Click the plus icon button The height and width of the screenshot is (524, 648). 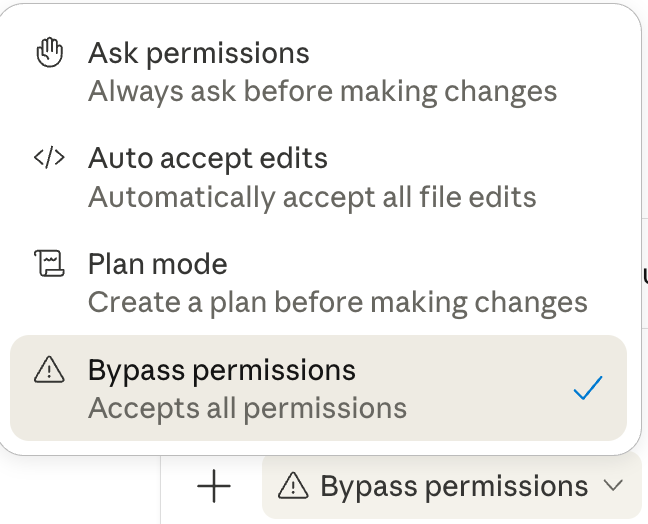(x=213, y=487)
